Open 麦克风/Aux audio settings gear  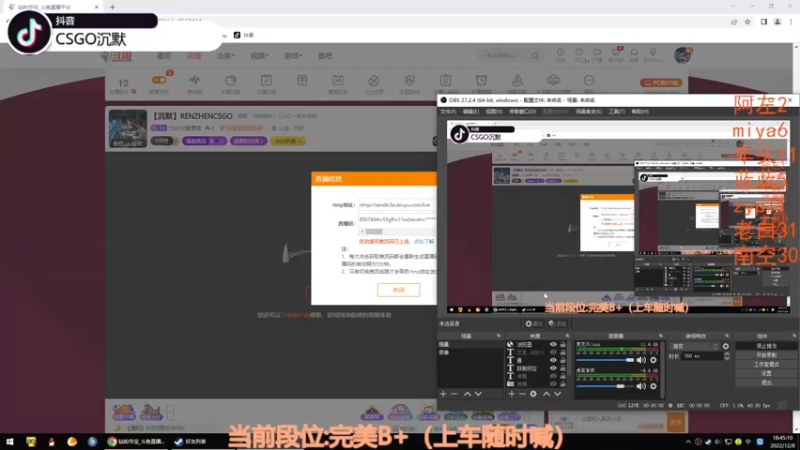coord(653,360)
